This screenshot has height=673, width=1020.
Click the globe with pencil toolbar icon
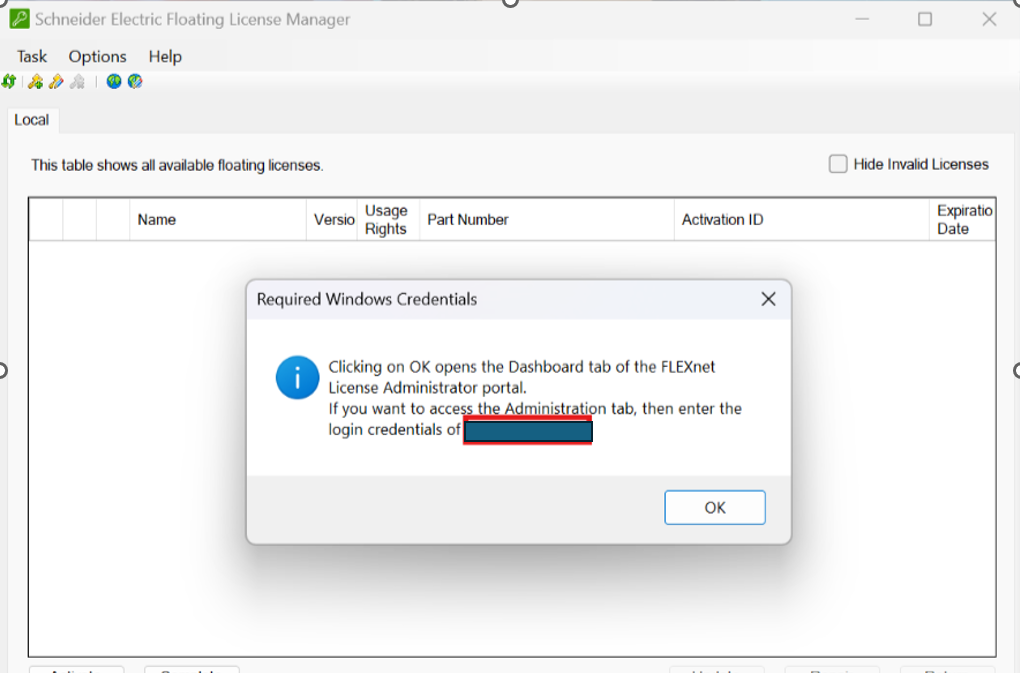[x=135, y=81]
